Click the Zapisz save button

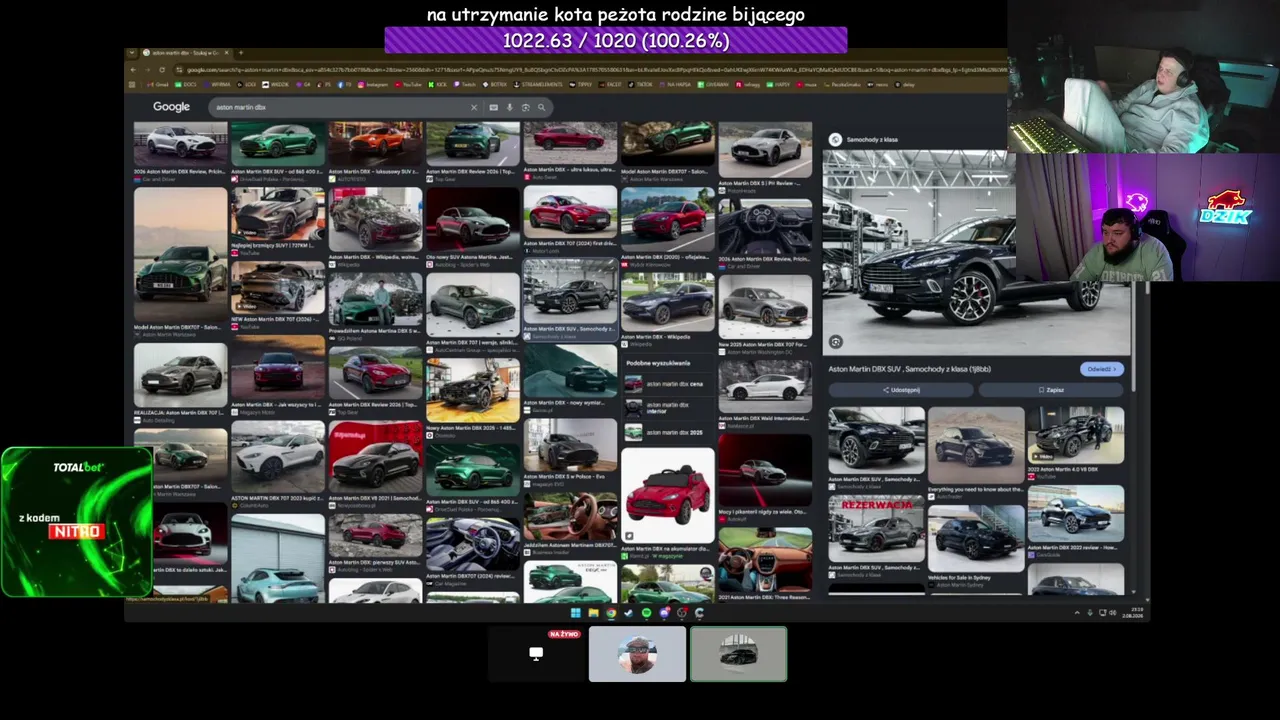click(1051, 390)
